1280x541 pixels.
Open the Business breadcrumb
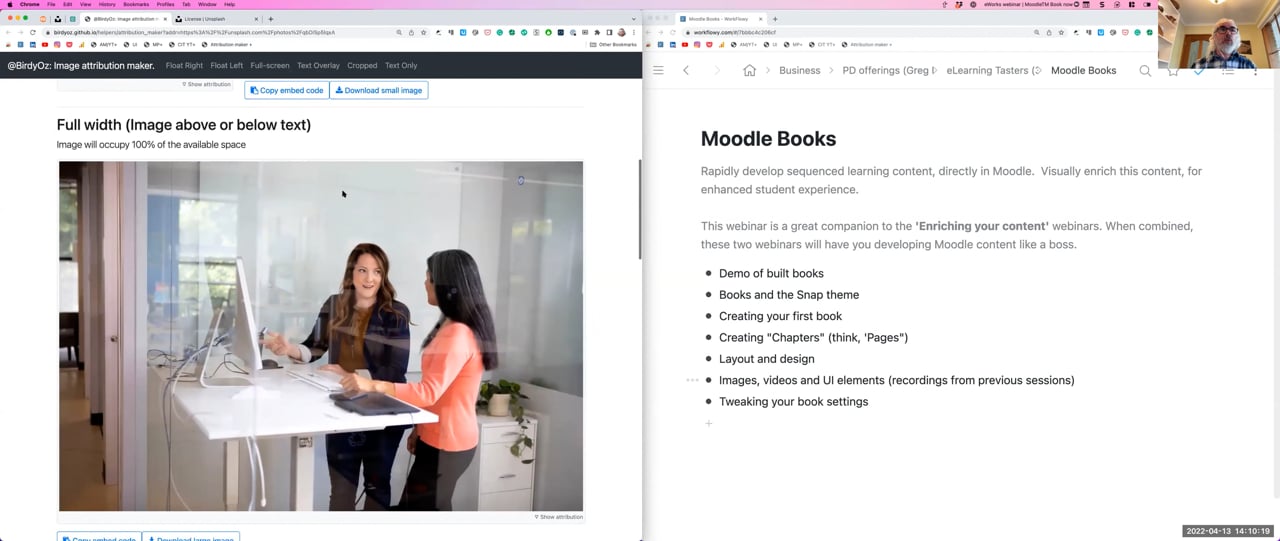(x=799, y=70)
